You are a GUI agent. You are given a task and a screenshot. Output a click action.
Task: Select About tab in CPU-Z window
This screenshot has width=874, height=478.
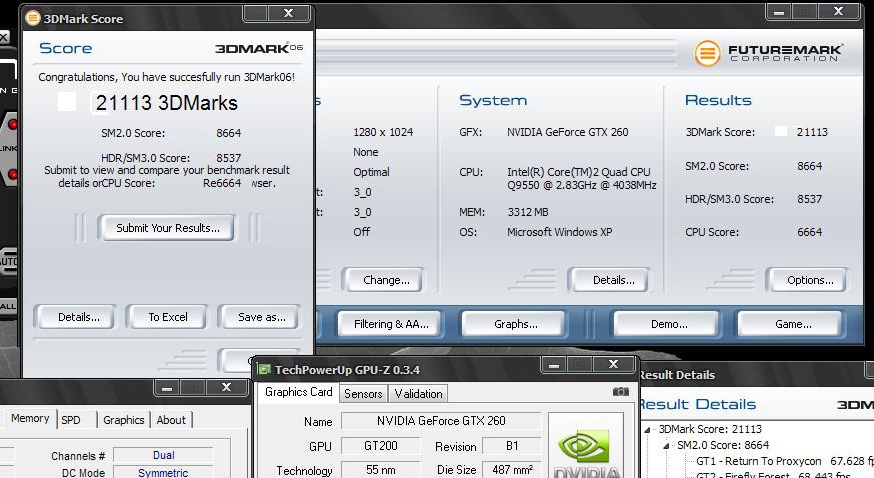coord(171,420)
